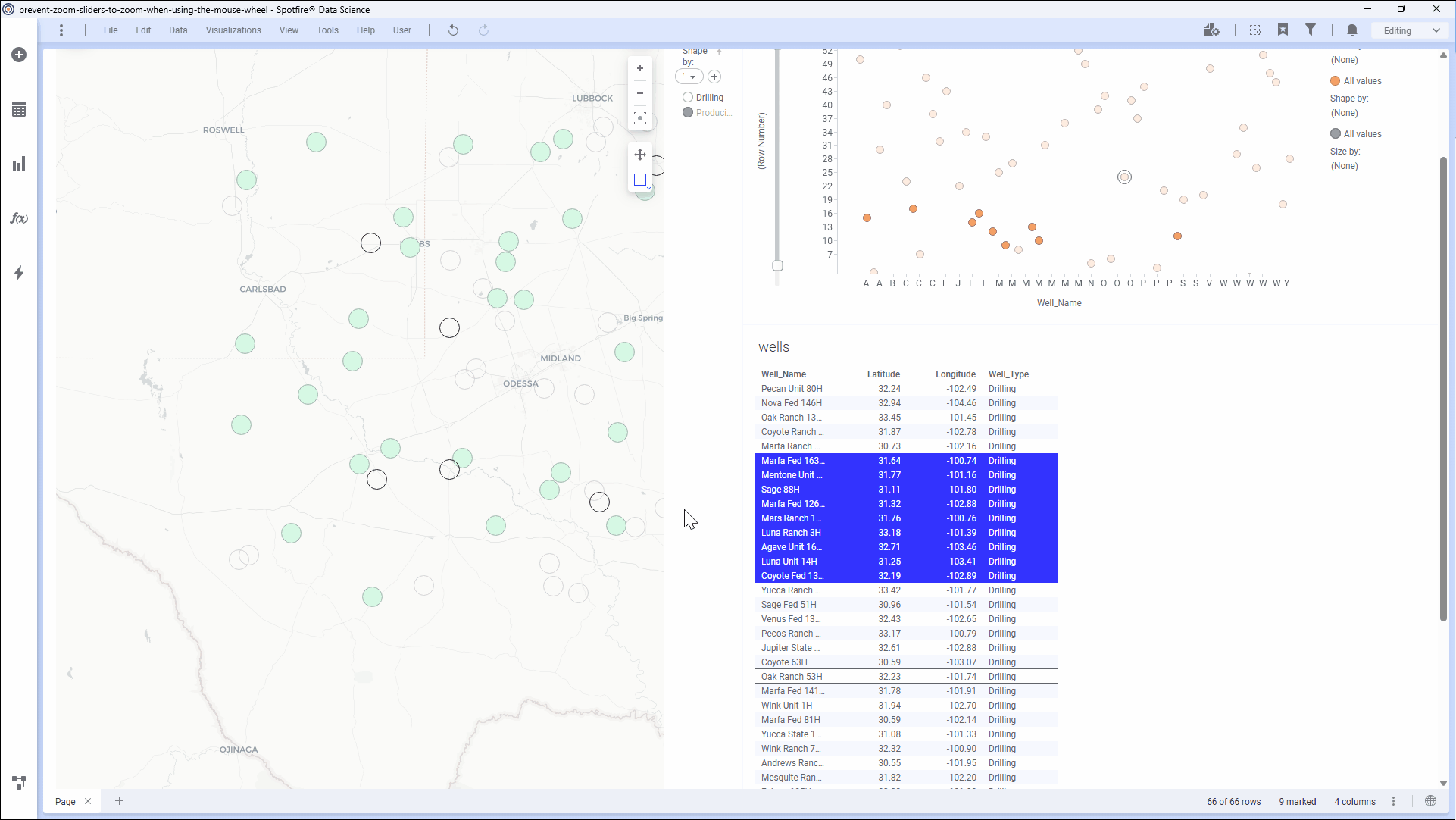The image size is (1456, 820).
Task: Open the Data in analysis panel
Action: click(x=19, y=110)
